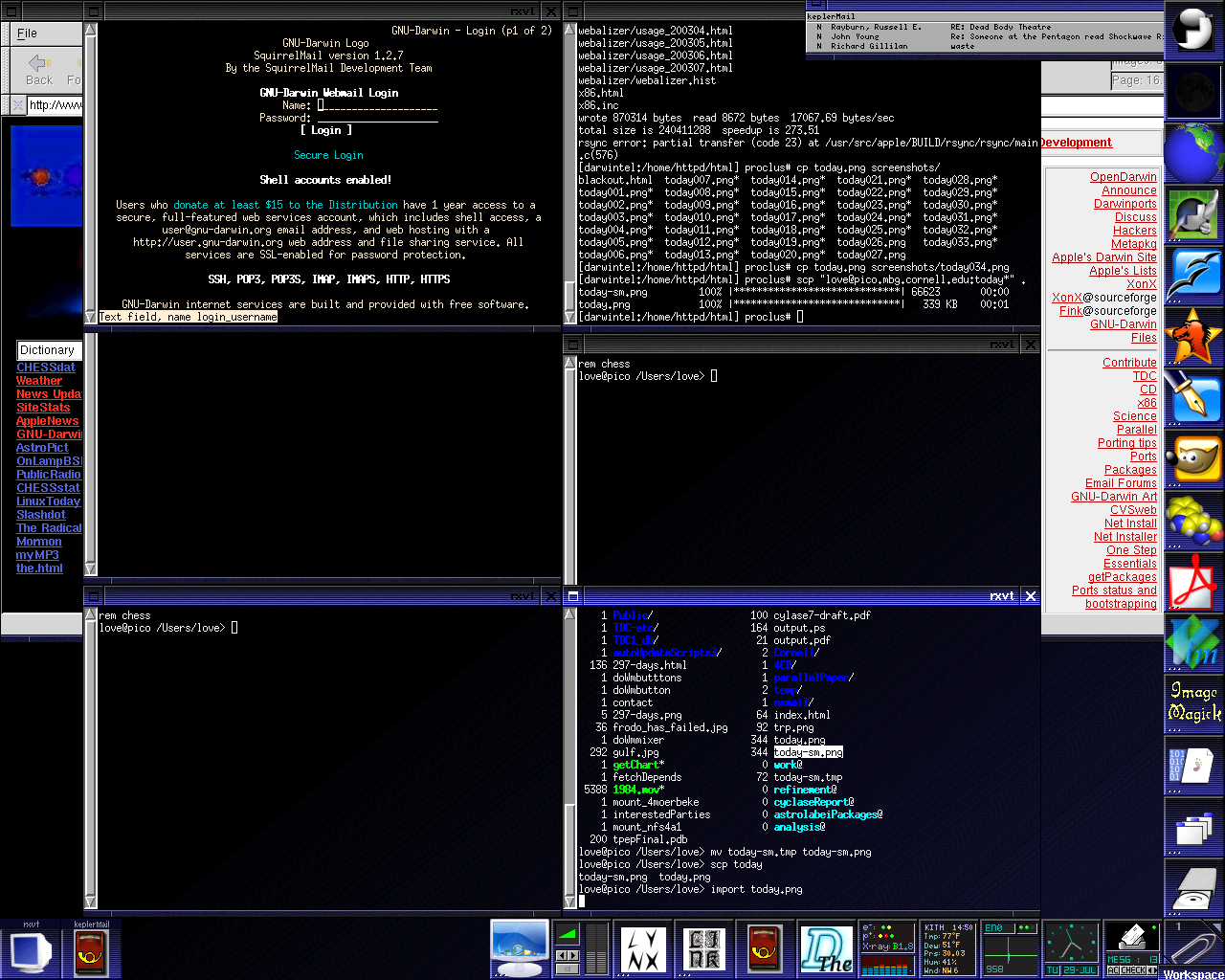
Task: Click the Secure Login link in Lynx
Action: click(328, 155)
